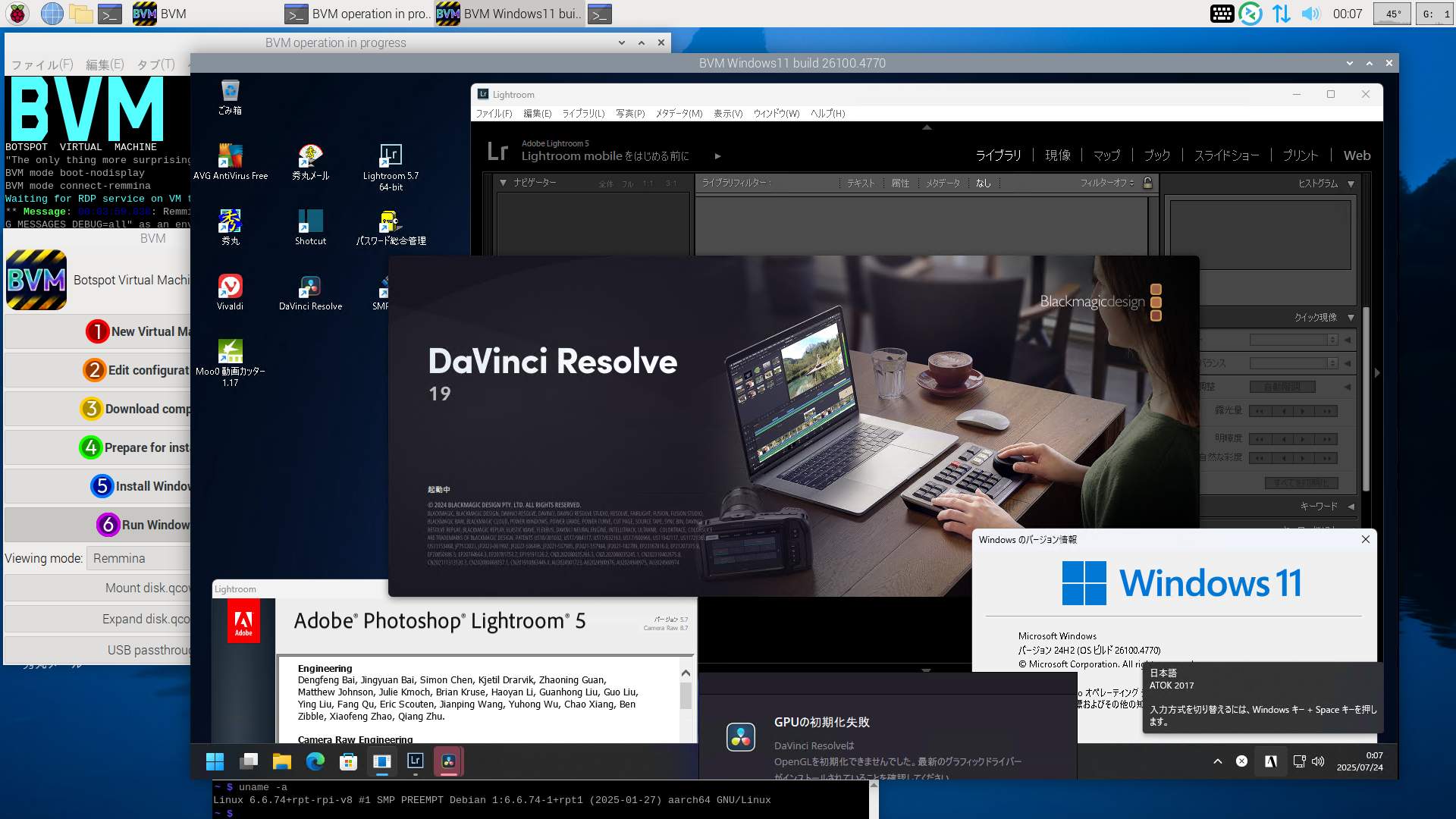Image resolution: width=1456 pixels, height=819 pixels.
Task: Open the Recycle Bin desktop icon
Action: 230,97
